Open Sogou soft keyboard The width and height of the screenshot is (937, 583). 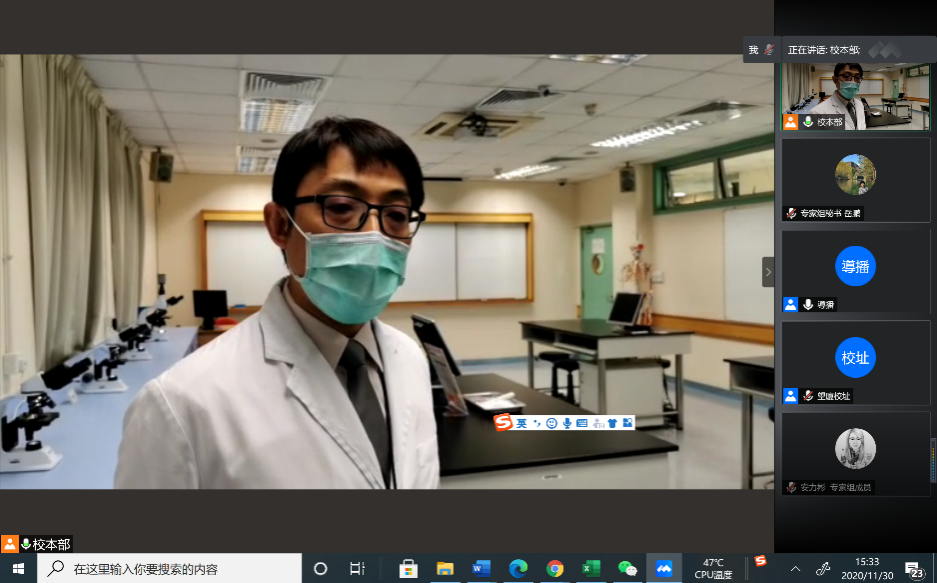tap(581, 423)
